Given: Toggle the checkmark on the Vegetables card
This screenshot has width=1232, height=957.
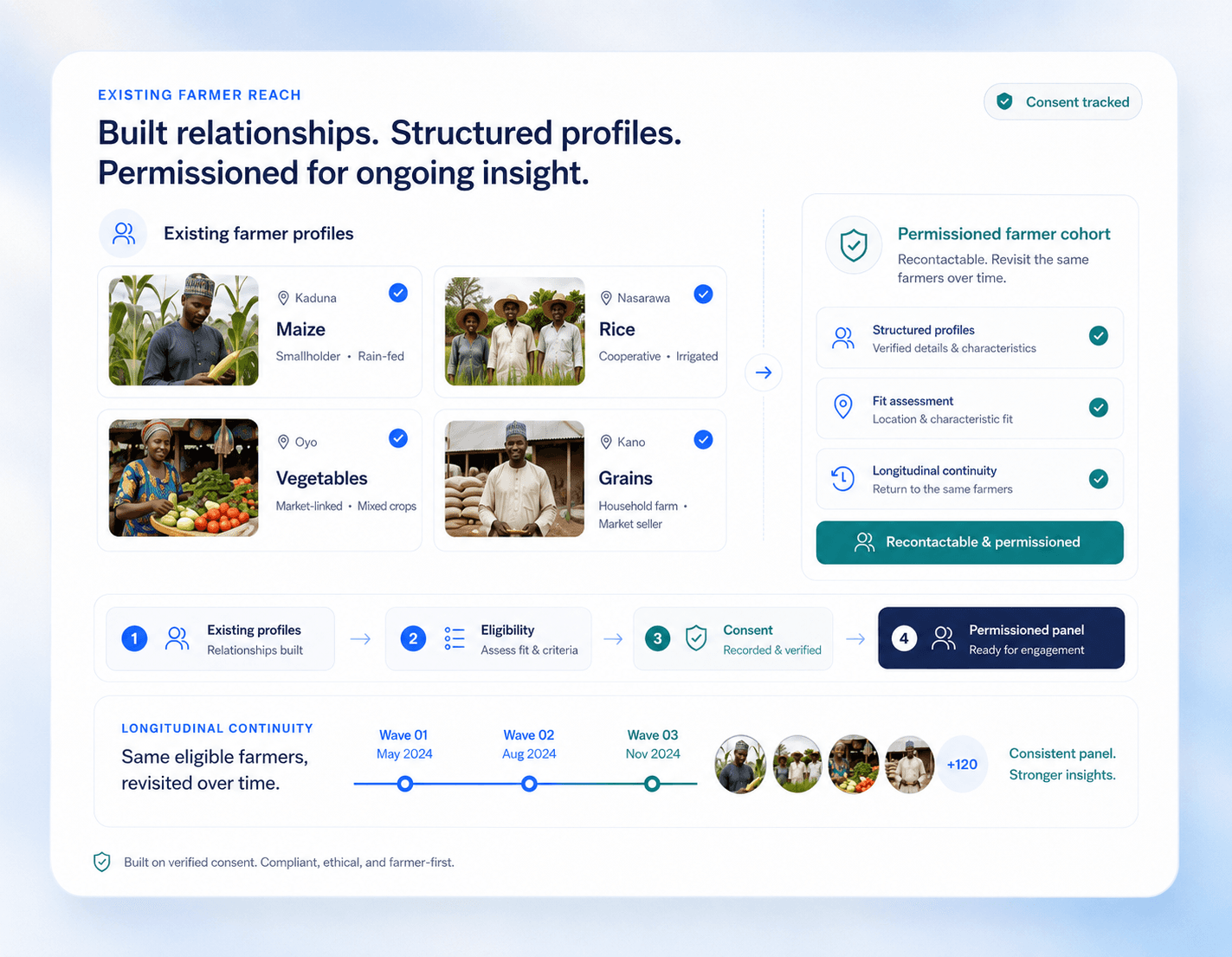Looking at the screenshot, I should (x=398, y=438).
